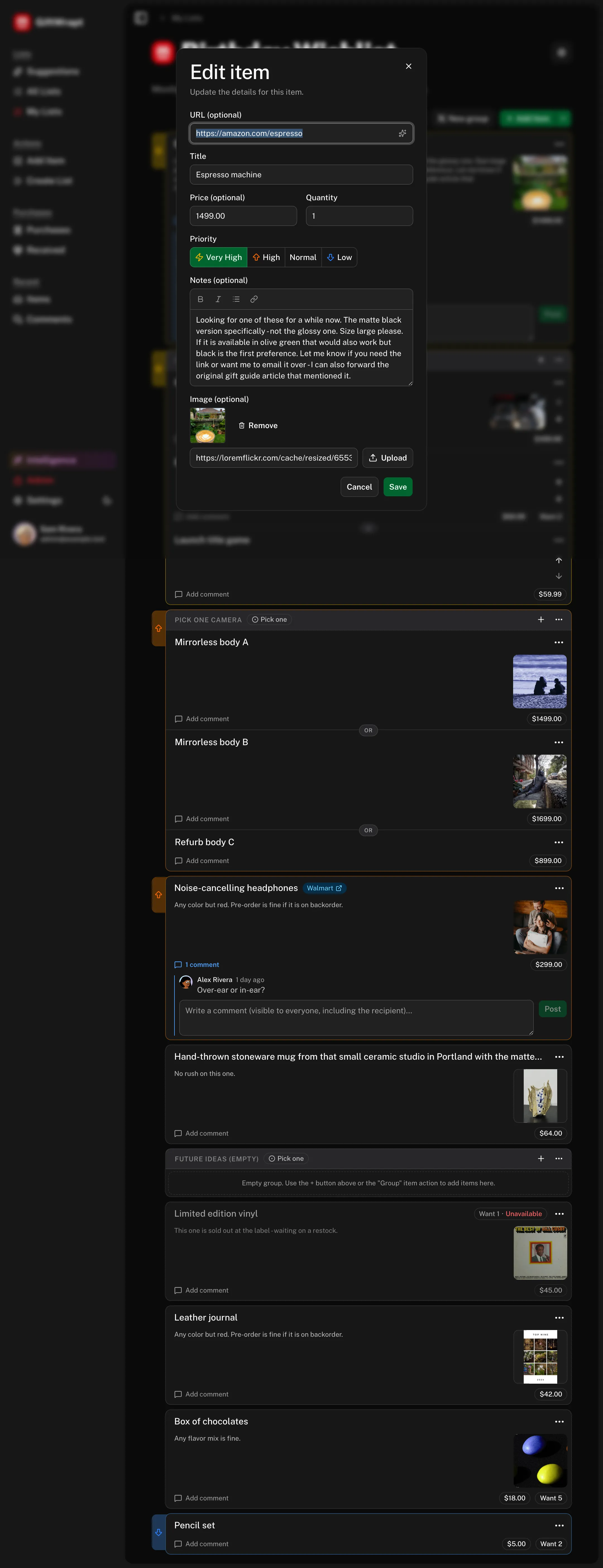Add comment on the $59.99 item
The height and width of the screenshot is (1568, 603).
(x=202, y=595)
